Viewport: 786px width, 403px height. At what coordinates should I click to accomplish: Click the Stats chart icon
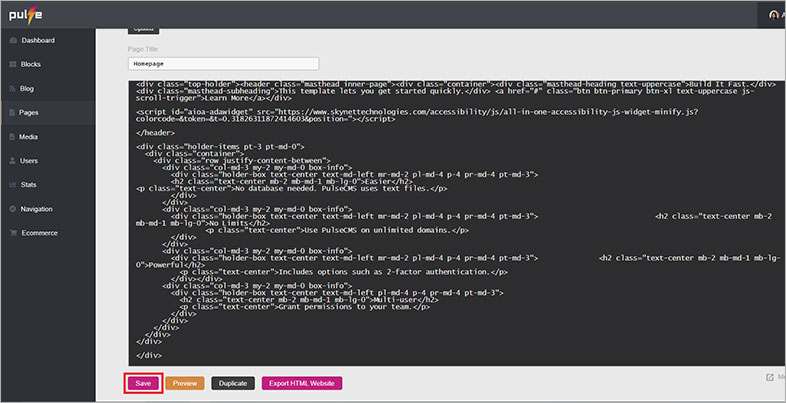11,185
